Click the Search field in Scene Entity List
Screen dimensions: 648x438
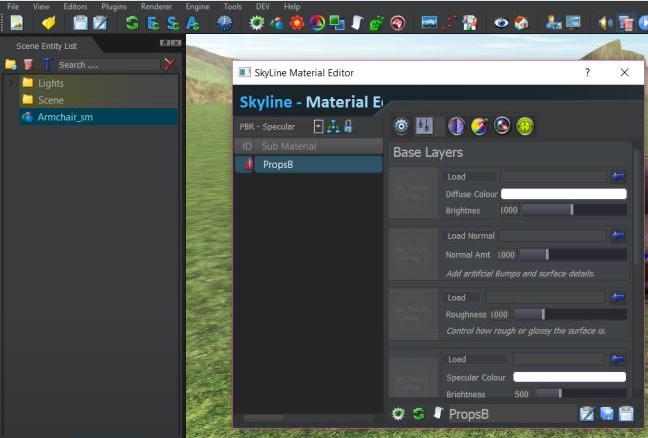pos(108,65)
